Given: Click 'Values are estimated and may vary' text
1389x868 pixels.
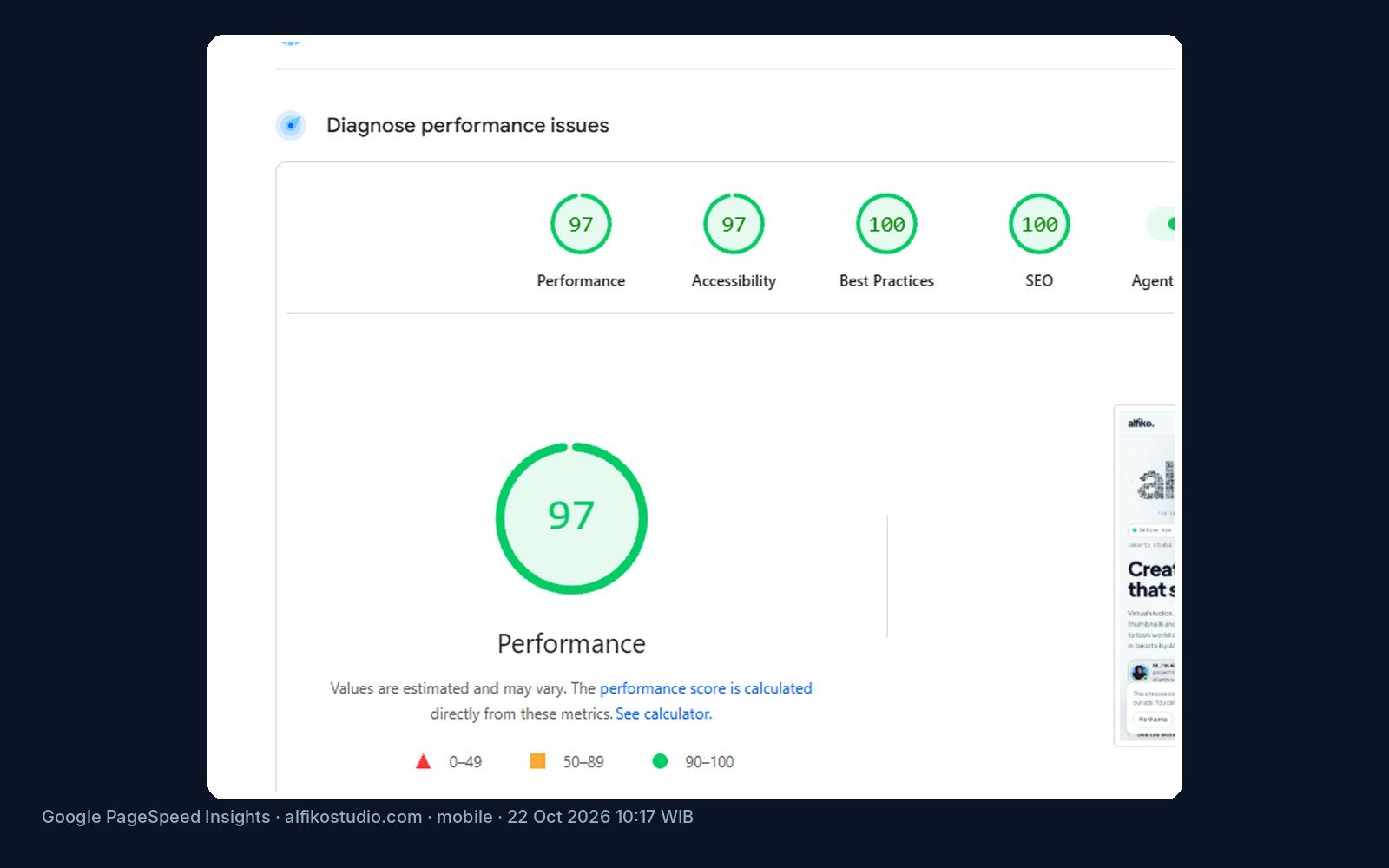Looking at the screenshot, I should point(447,688).
